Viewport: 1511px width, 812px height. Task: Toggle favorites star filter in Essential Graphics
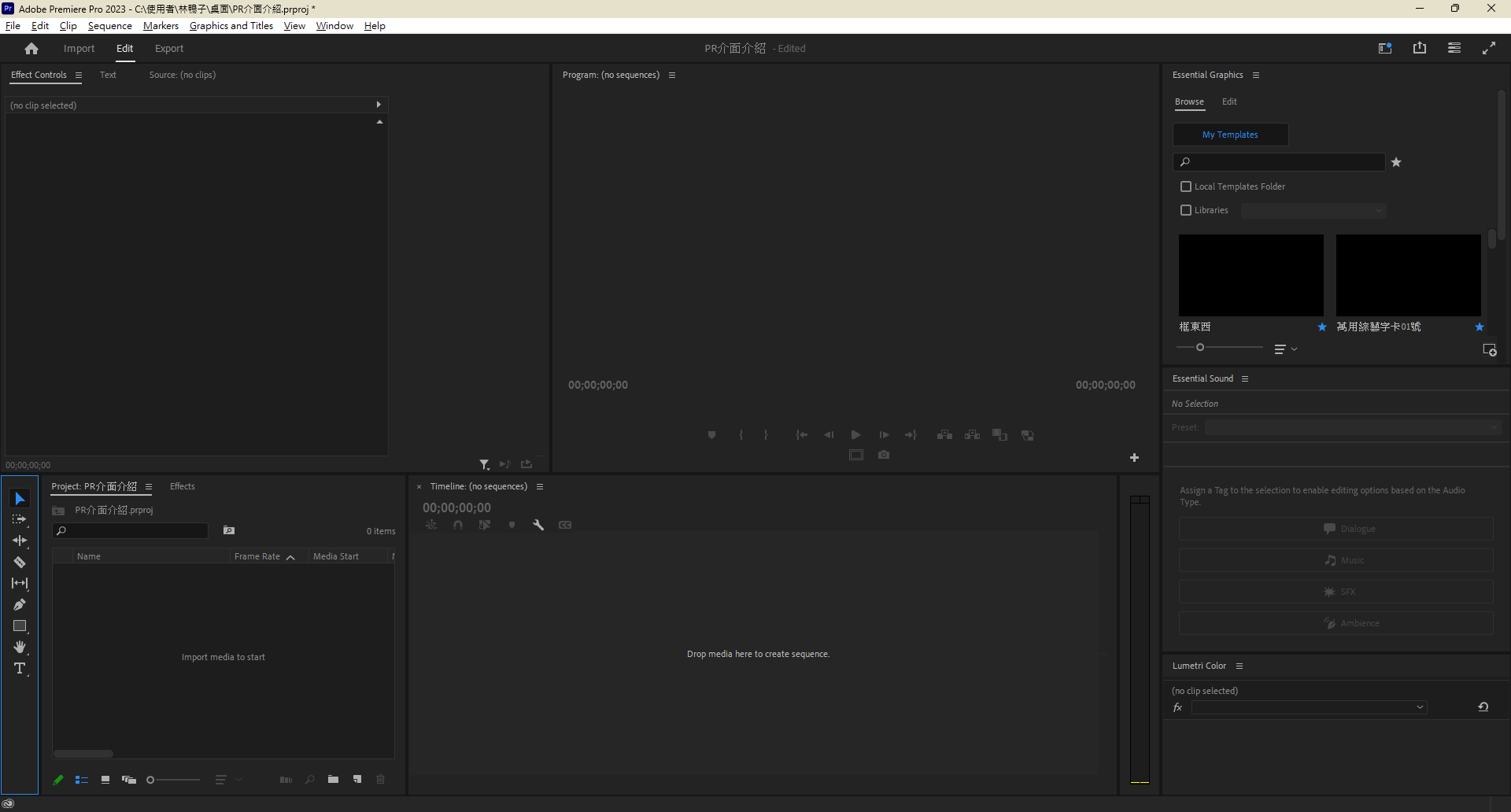click(x=1396, y=162)
